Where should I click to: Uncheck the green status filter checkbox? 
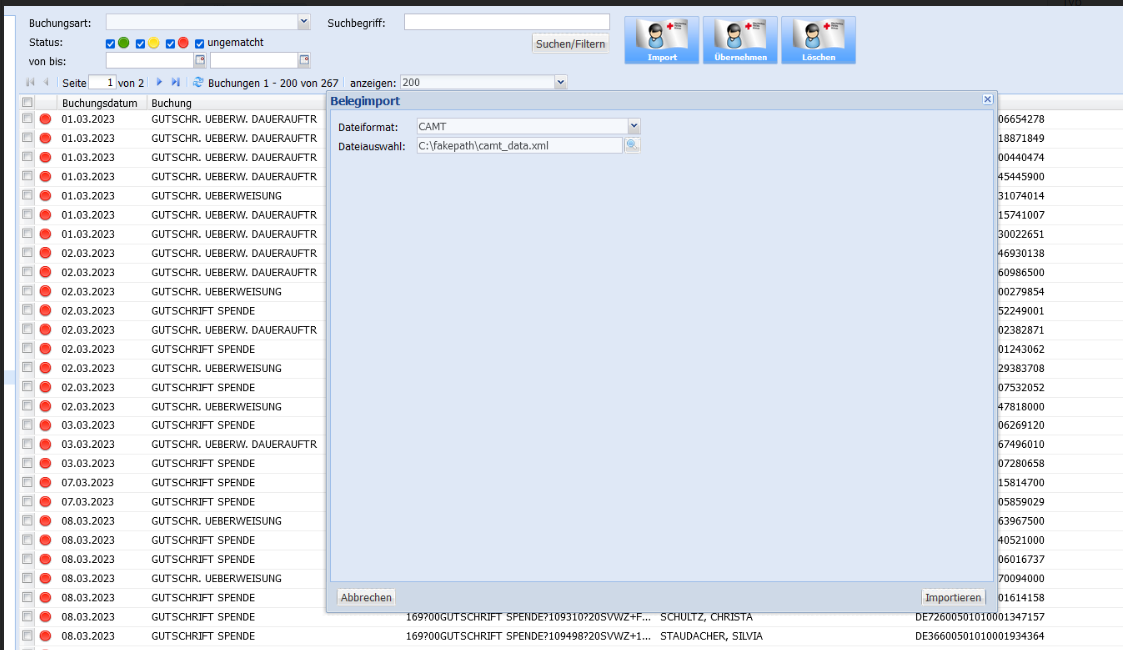111,44
